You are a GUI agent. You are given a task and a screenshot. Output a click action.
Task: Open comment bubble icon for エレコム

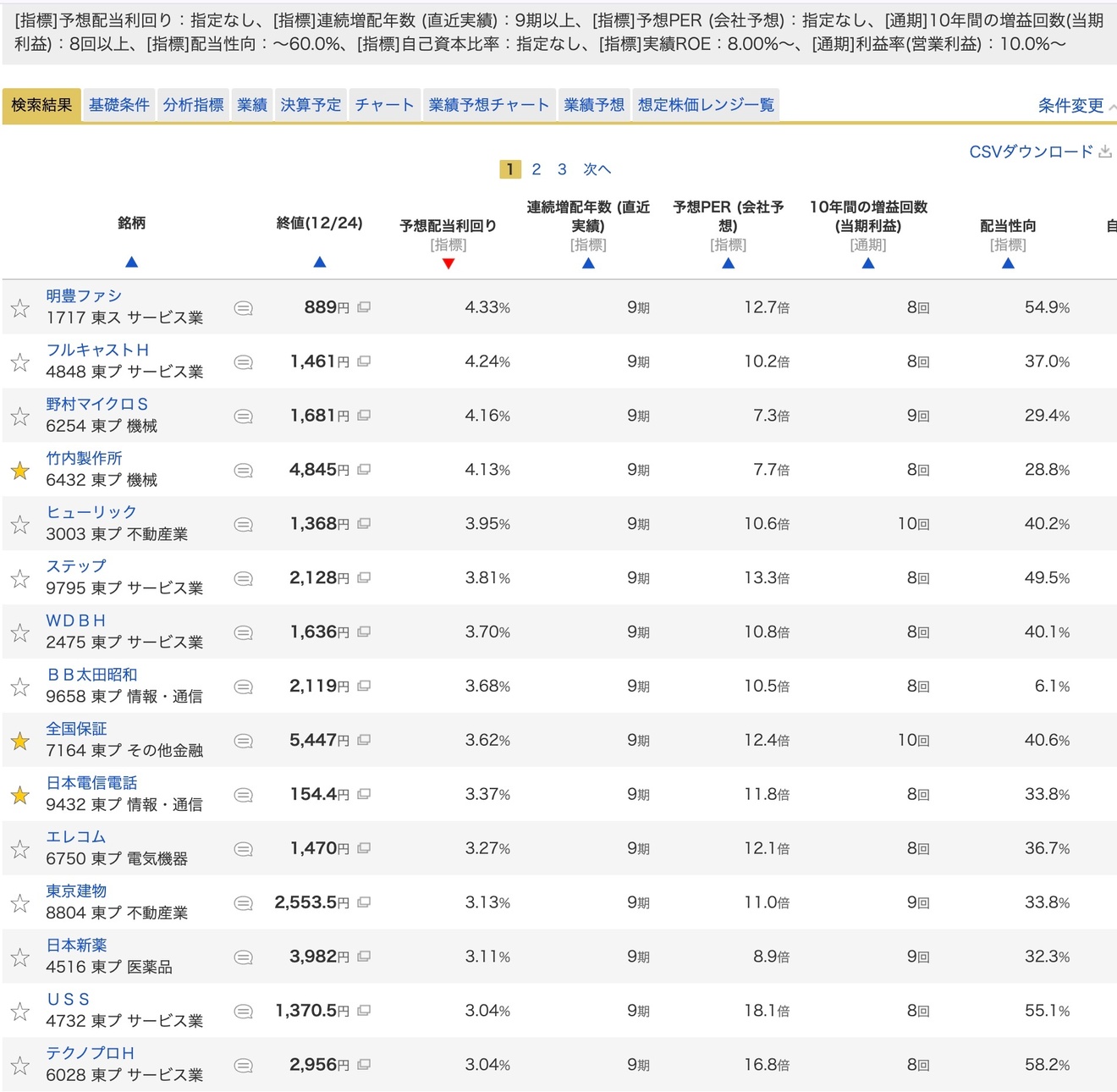tap(244, 849)
